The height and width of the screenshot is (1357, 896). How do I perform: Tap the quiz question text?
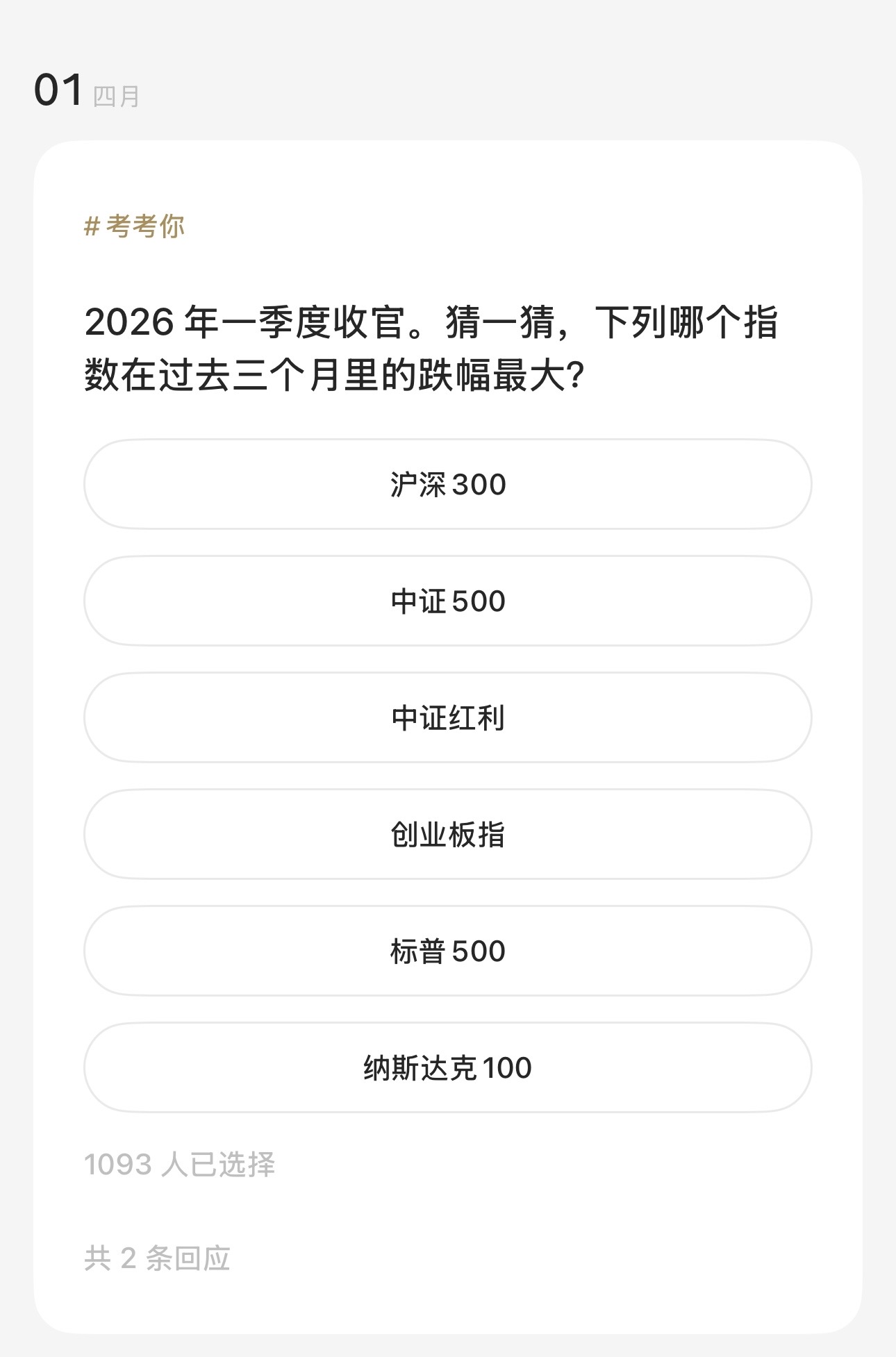431,349
